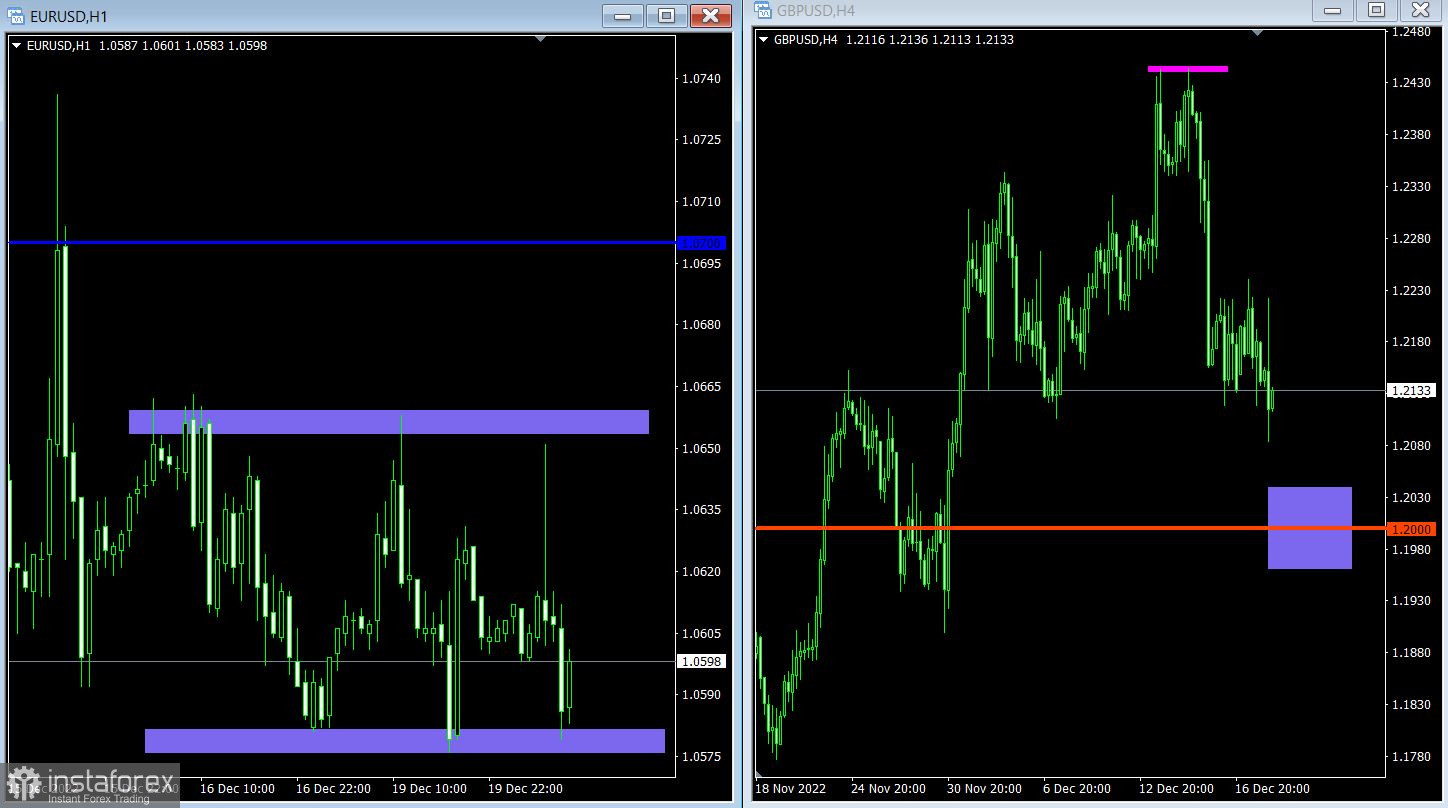Click the 16 Dec 20:00 time label on GBPUSD

click(x=1271, y=789)
